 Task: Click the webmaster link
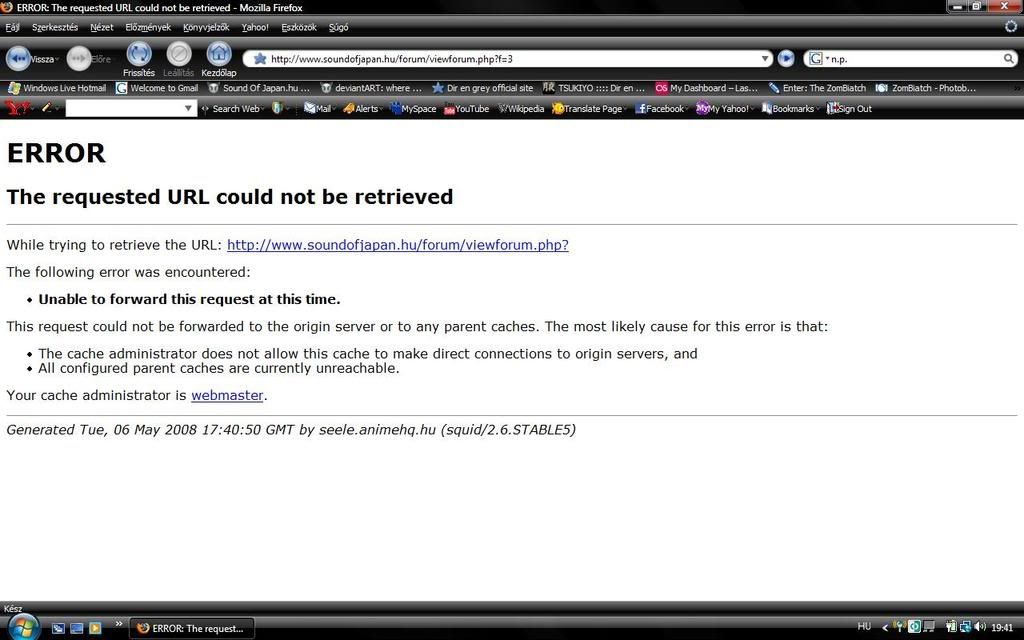tap(227, 396)
